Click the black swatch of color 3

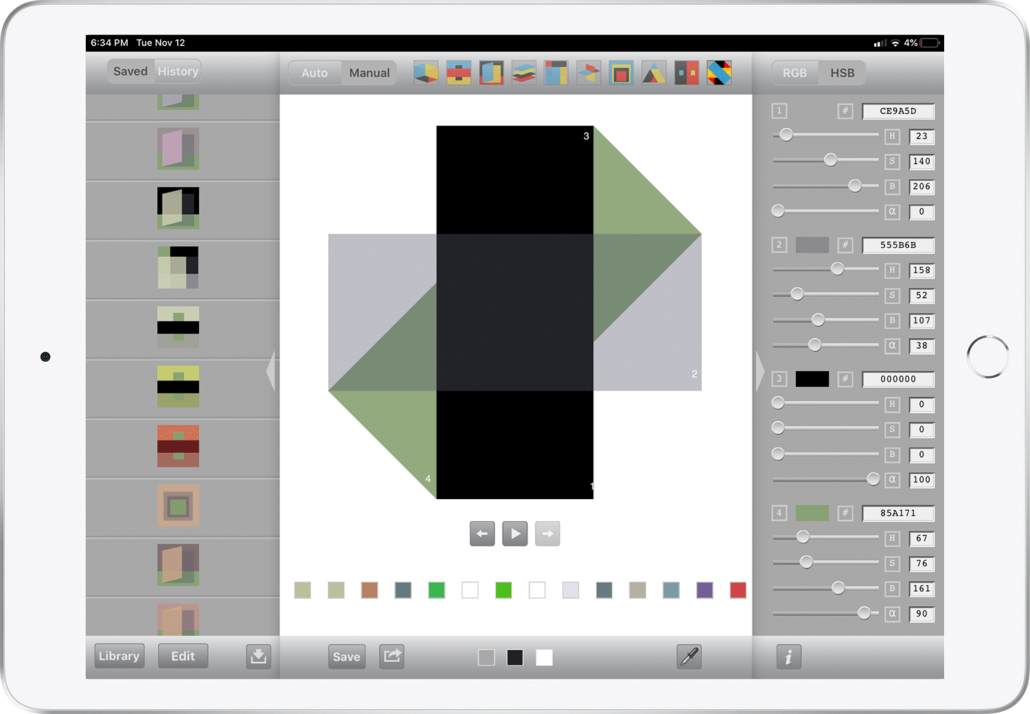pos(812,379)
